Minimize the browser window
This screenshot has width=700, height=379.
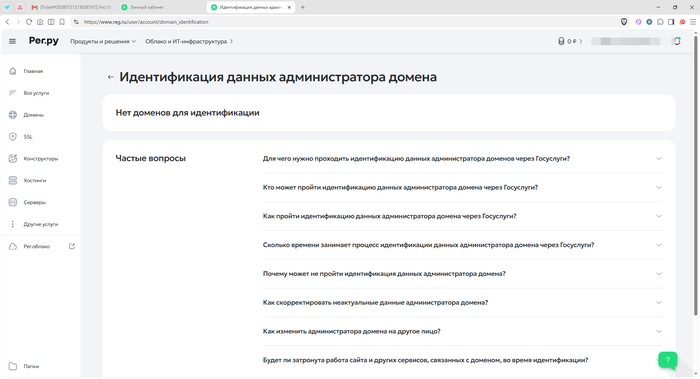658,7
